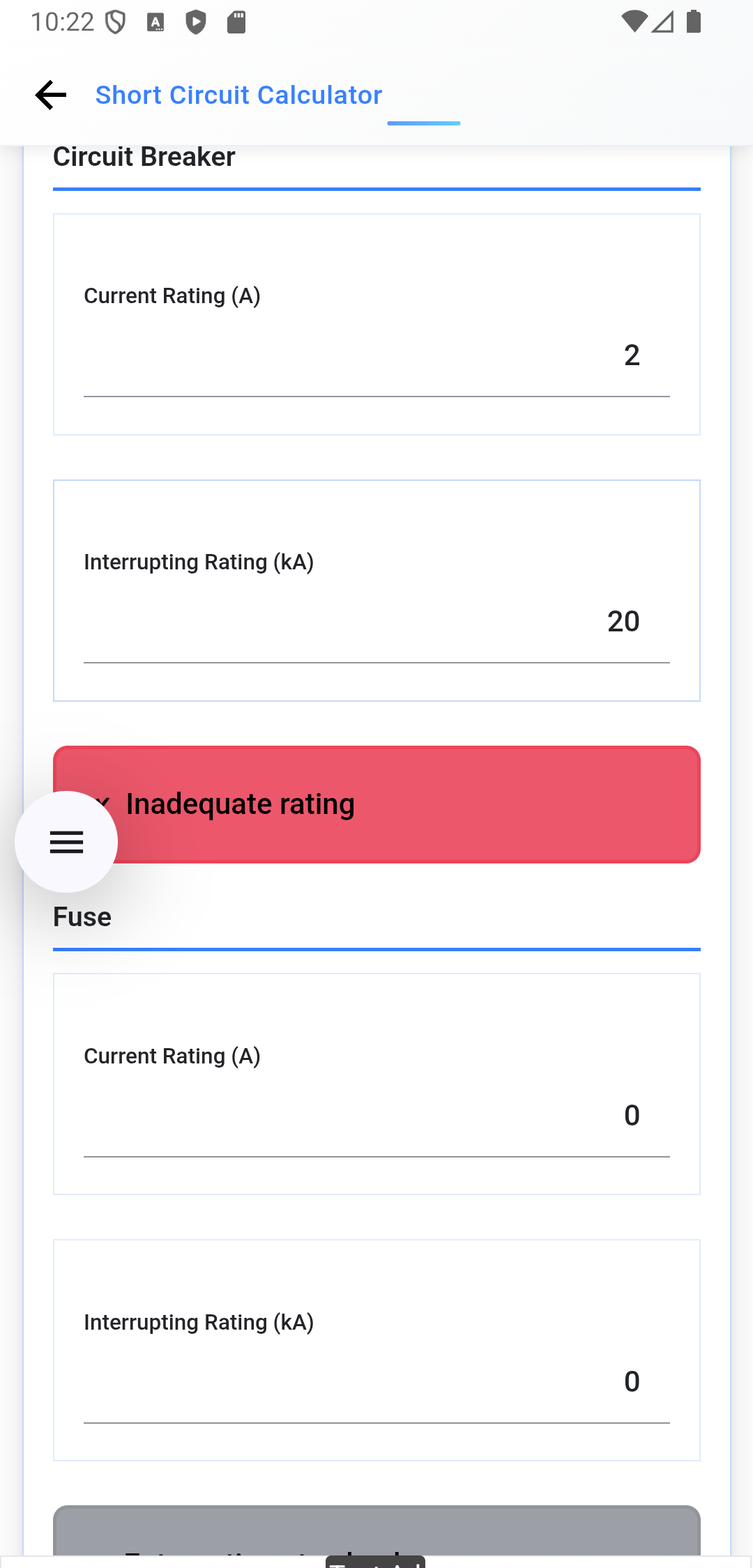The height and width of the screenshot is (1568, 753).
Task: Focus the Fuse Interrupting Rating field
Action: click(376, 1383)
